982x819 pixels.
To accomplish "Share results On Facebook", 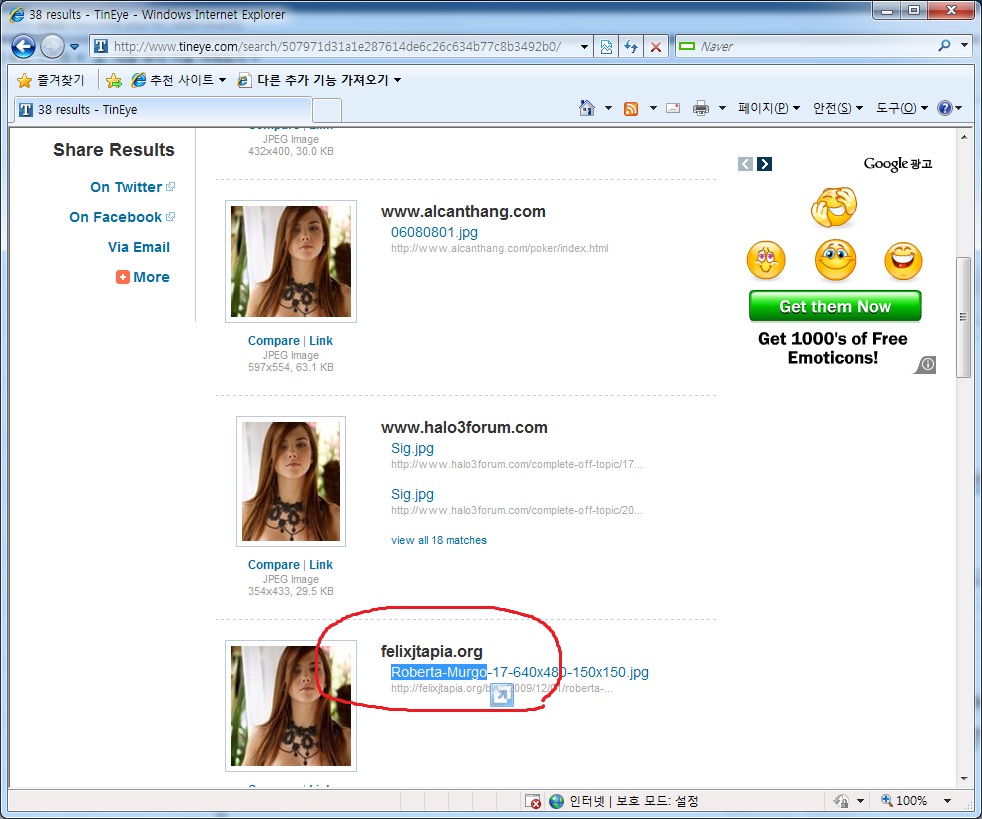I will (x=115, y=217).
